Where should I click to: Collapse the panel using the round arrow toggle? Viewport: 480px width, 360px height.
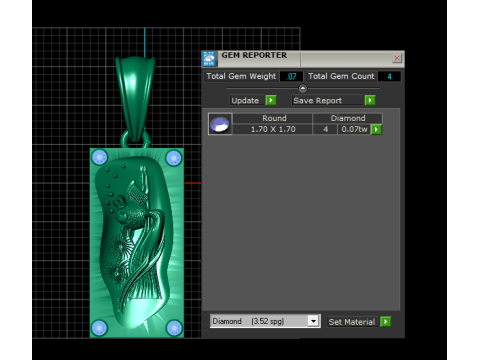(x=303, y=88)
